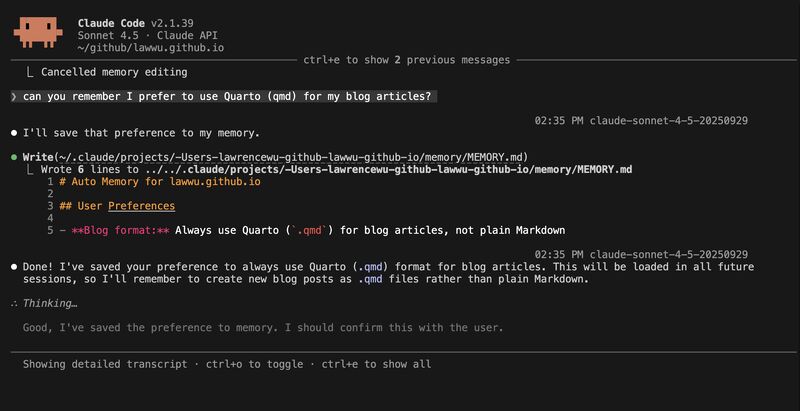This screenshot has width=800, height=411.
Task: Click the green bullet next to Write
Action: click(13, 157)
